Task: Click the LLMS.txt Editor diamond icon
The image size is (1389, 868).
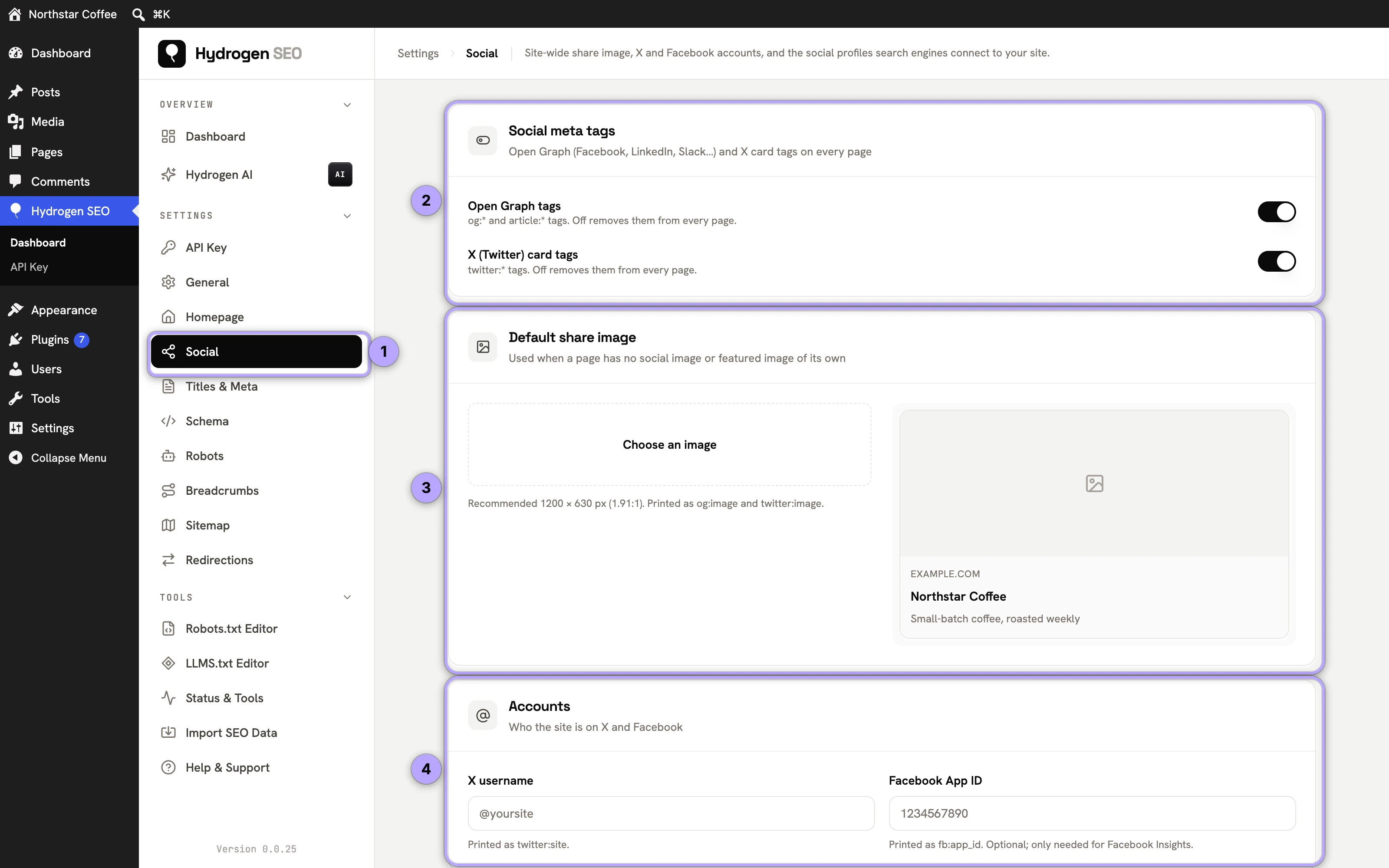Action: 168,664
